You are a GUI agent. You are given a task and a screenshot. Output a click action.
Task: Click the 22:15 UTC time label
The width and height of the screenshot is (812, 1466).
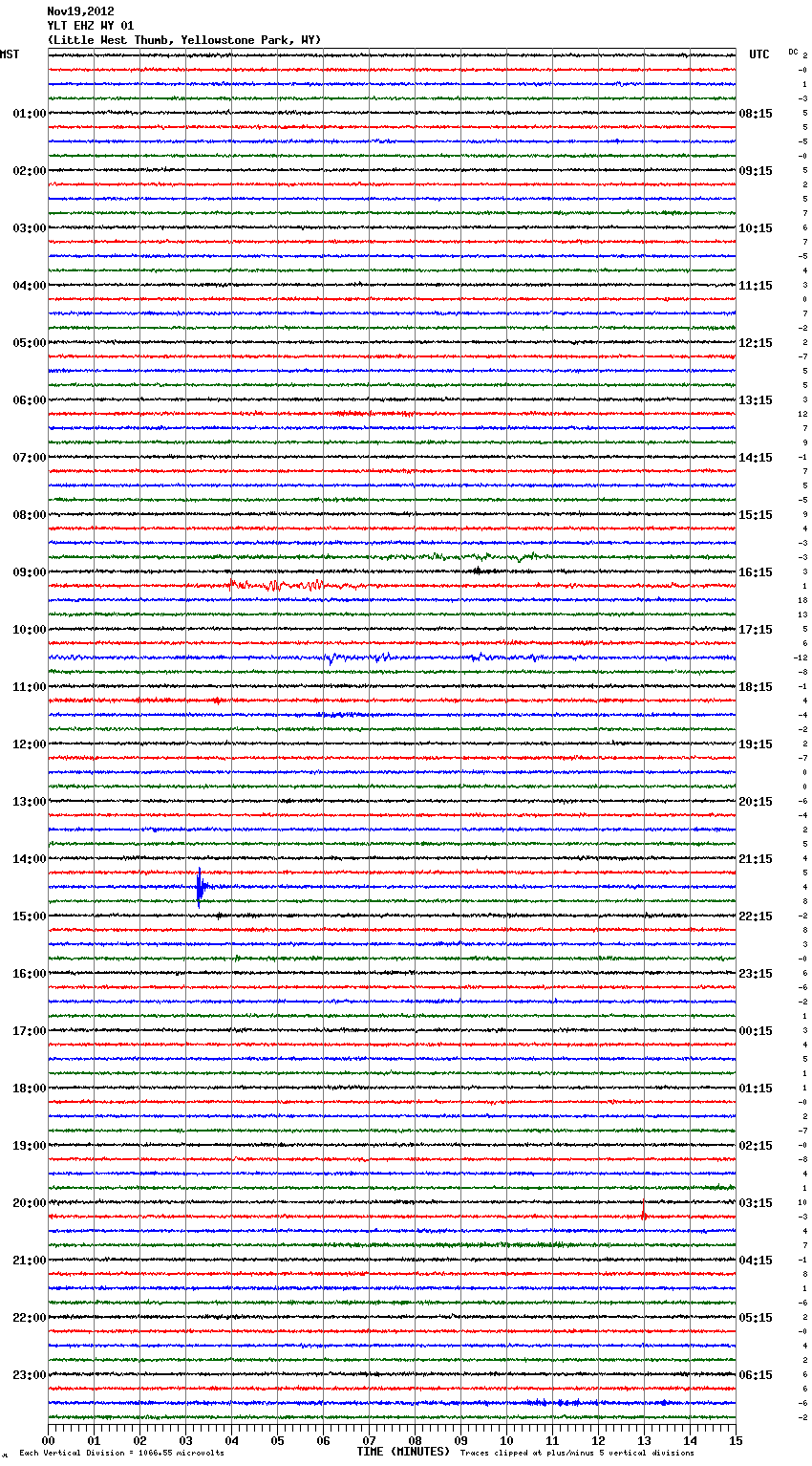pos(756,916)
